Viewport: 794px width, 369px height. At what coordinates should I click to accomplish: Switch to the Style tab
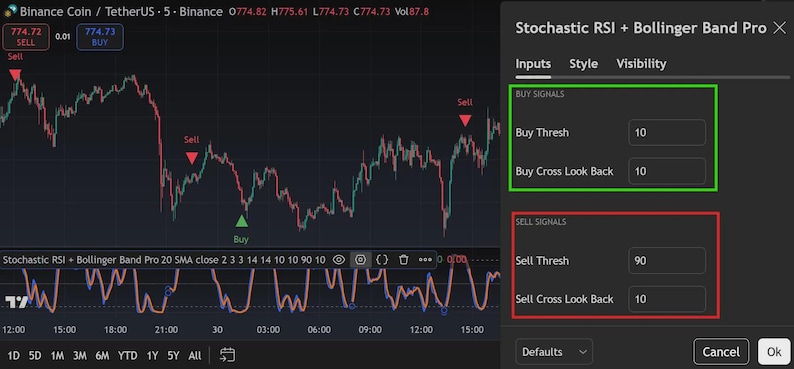coord(583,64)
